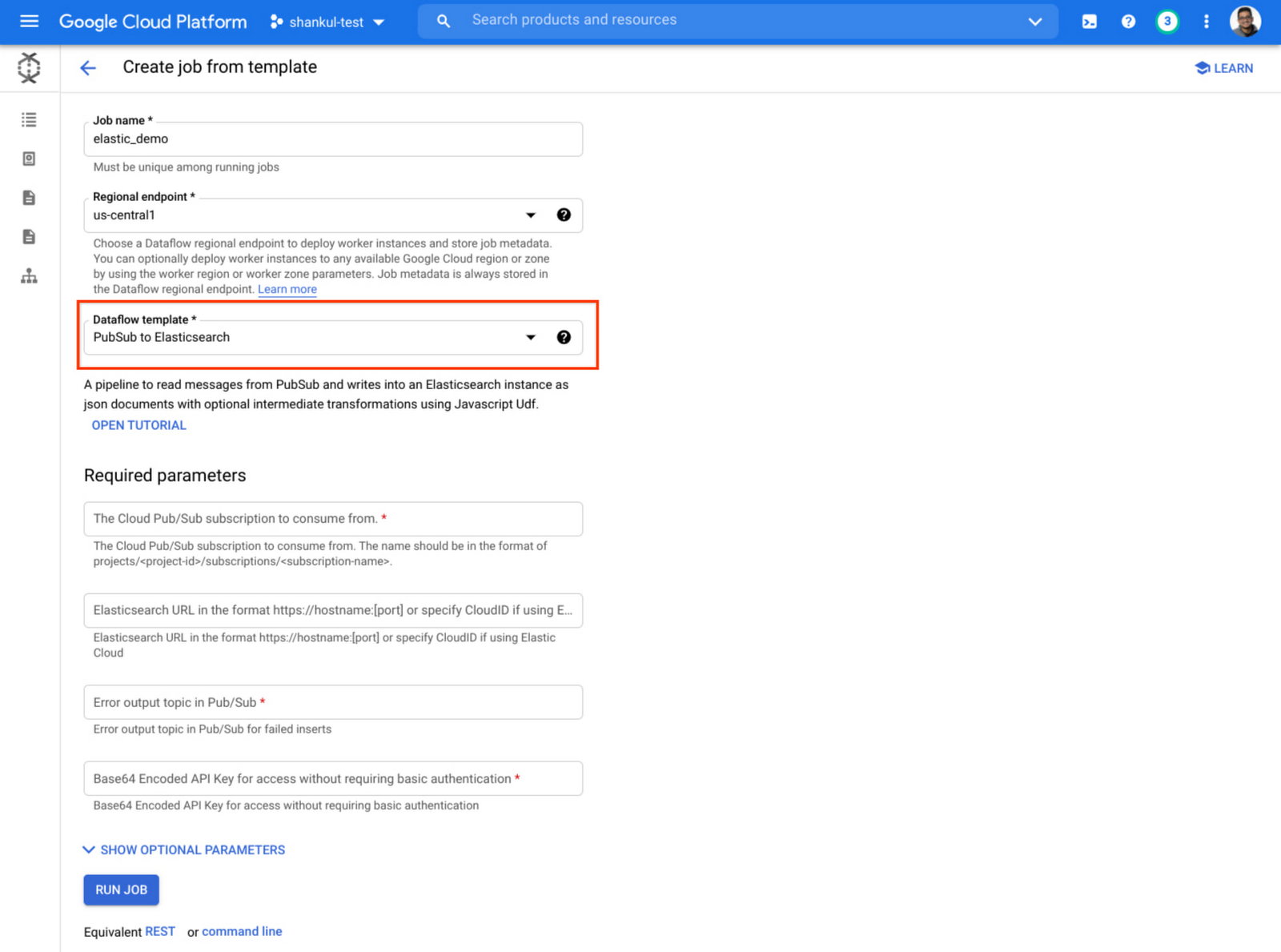Edit the Job name field elastic_demo

[x=333, y=139]
